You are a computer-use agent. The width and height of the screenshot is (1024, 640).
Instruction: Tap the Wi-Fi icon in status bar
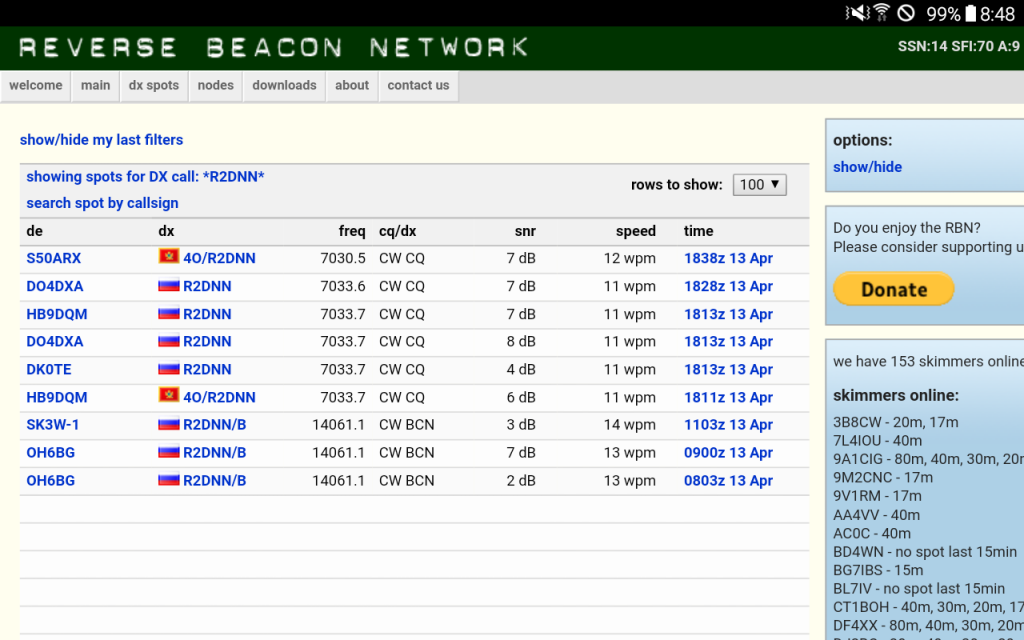pos(882,13)
